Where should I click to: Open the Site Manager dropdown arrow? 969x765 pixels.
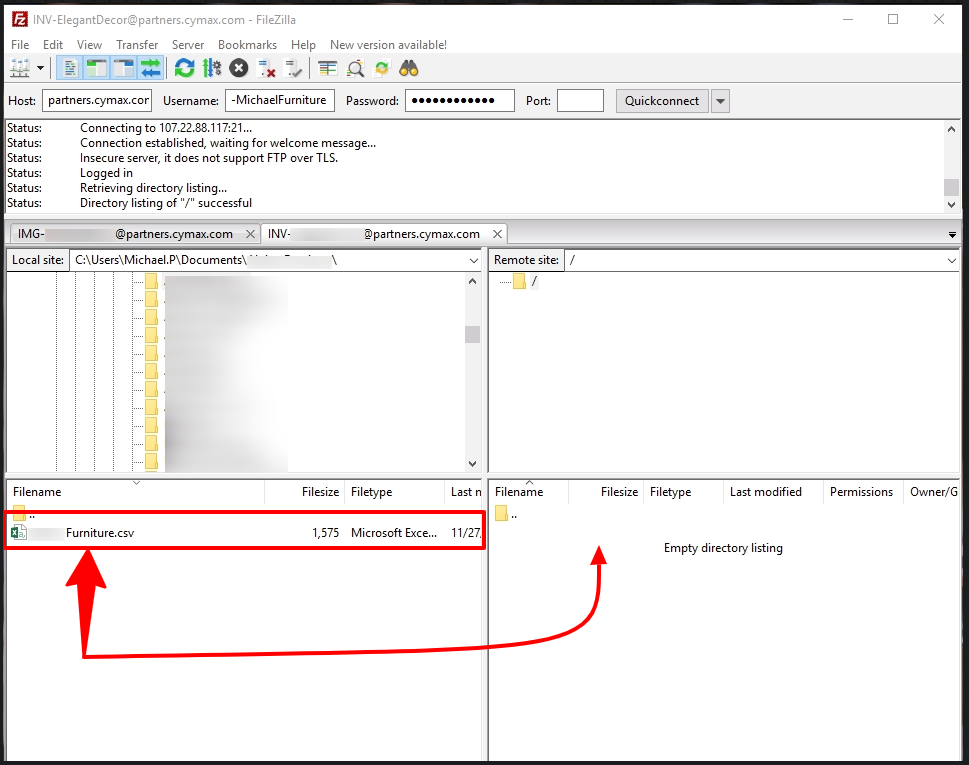point(40,68)
